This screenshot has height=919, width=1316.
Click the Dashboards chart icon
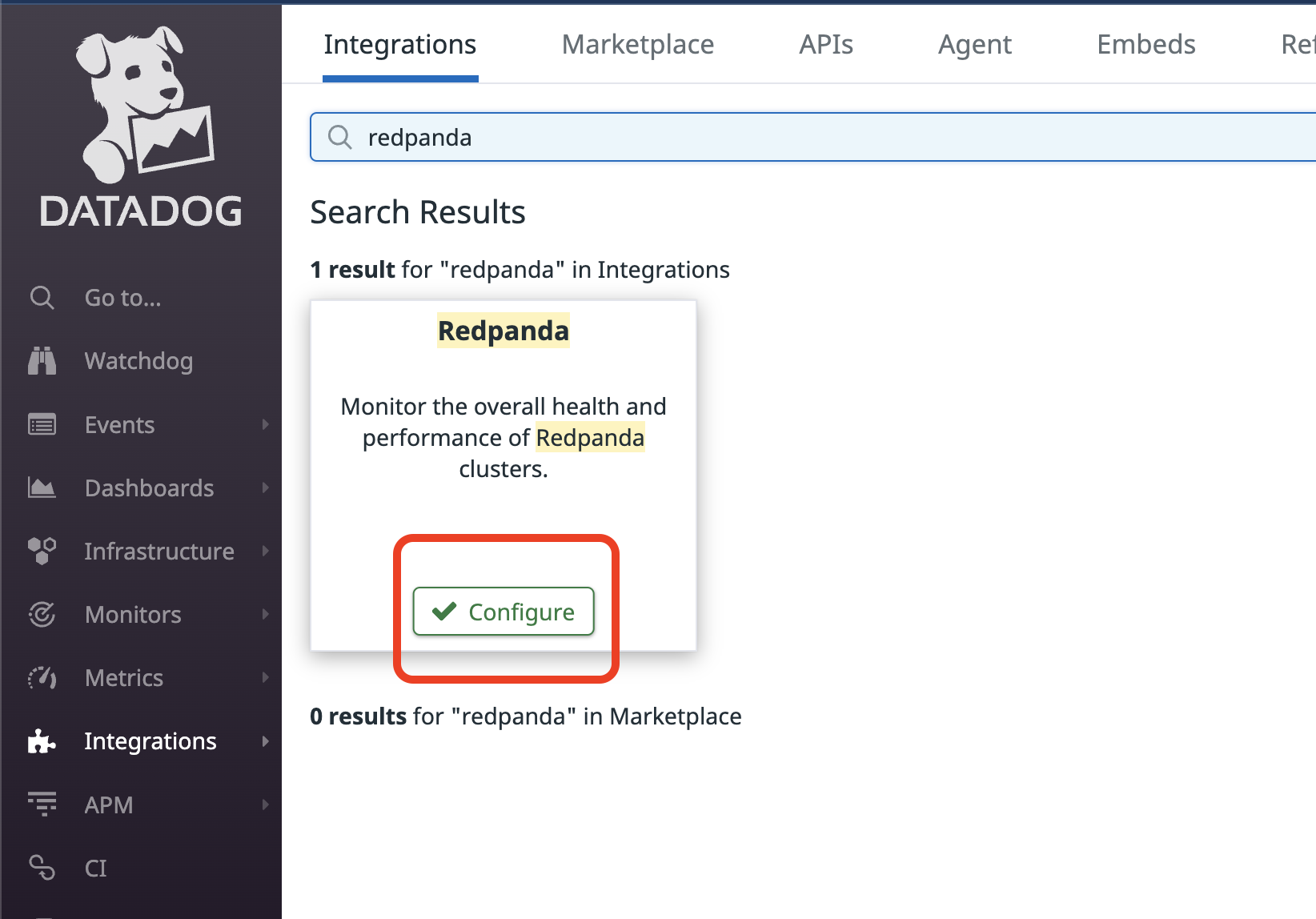pyautogui.click(x=42, y=488)
